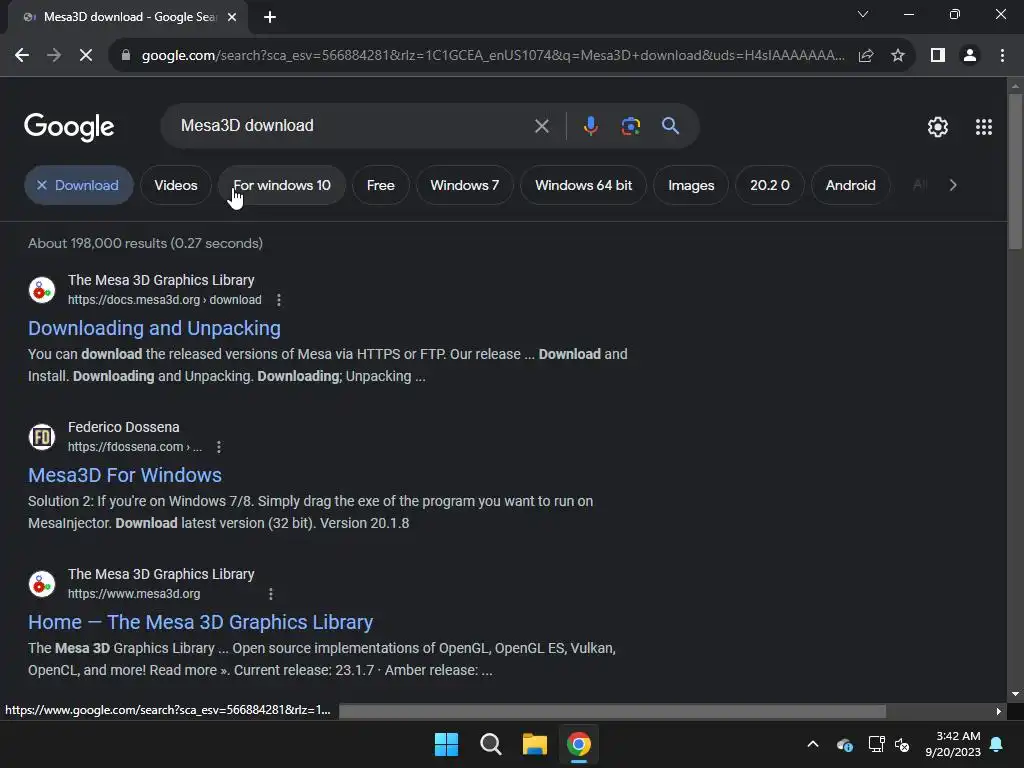Open Home — The Mesa 3D Graphics Library result
Image resolution: width=1024 pixels, height=768 pixels.
[200, 622]
